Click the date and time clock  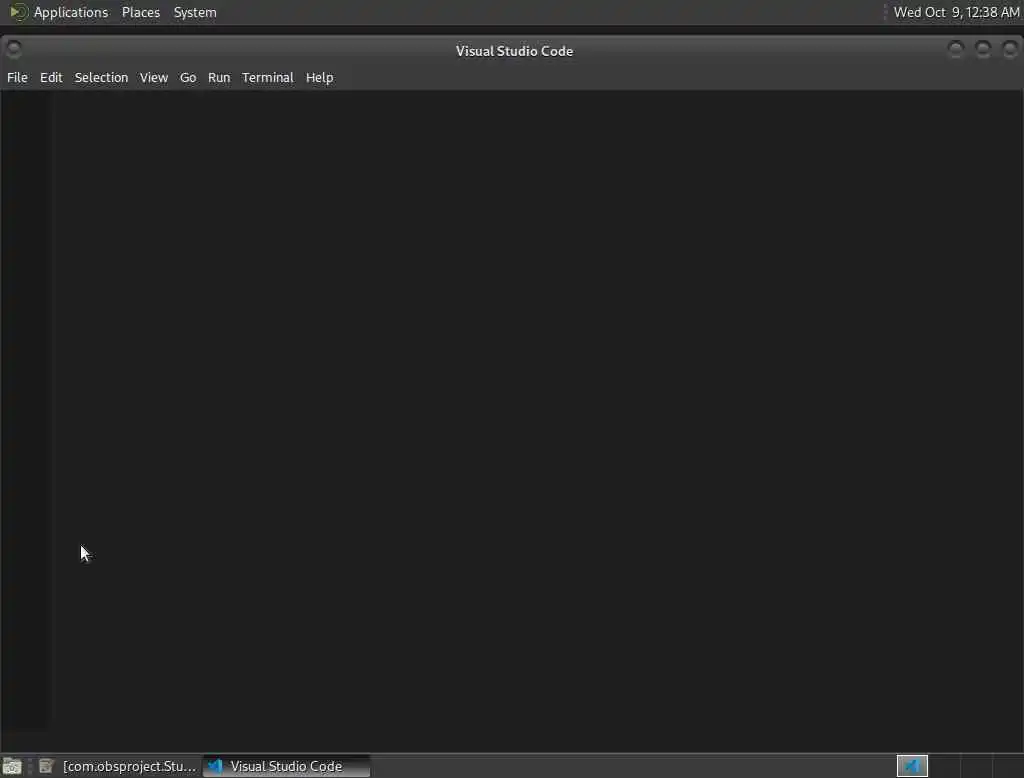click(x=956, y=12)
